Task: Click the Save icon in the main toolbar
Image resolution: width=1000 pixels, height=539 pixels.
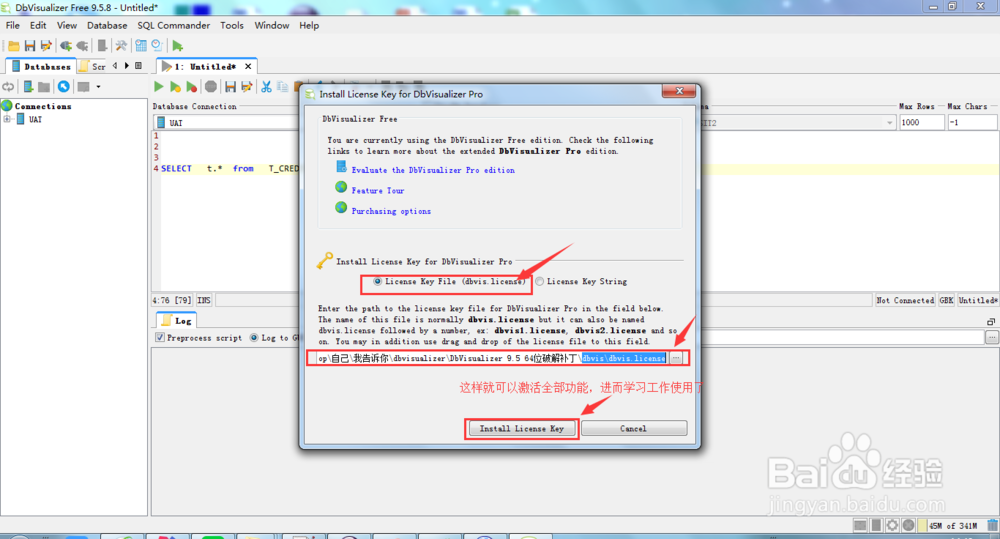Action: pos(29,46)
